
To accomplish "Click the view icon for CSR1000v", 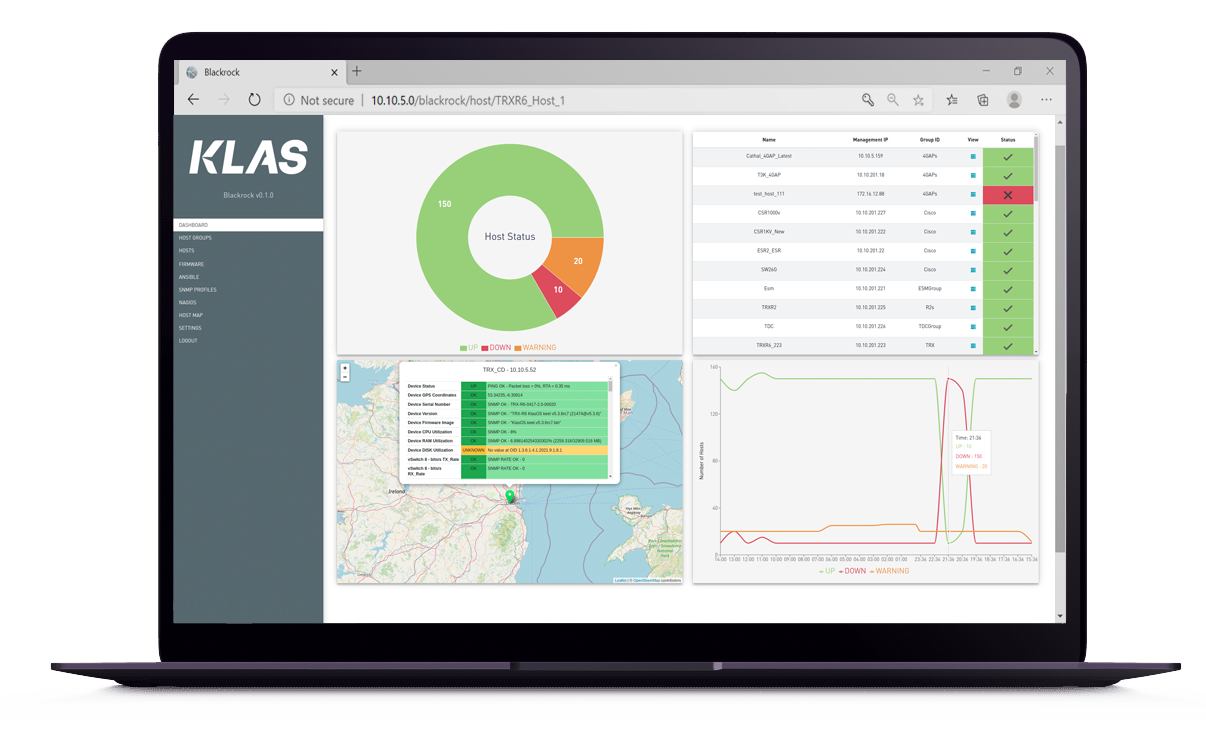I will pyautogui.click(x=972, y=213).
